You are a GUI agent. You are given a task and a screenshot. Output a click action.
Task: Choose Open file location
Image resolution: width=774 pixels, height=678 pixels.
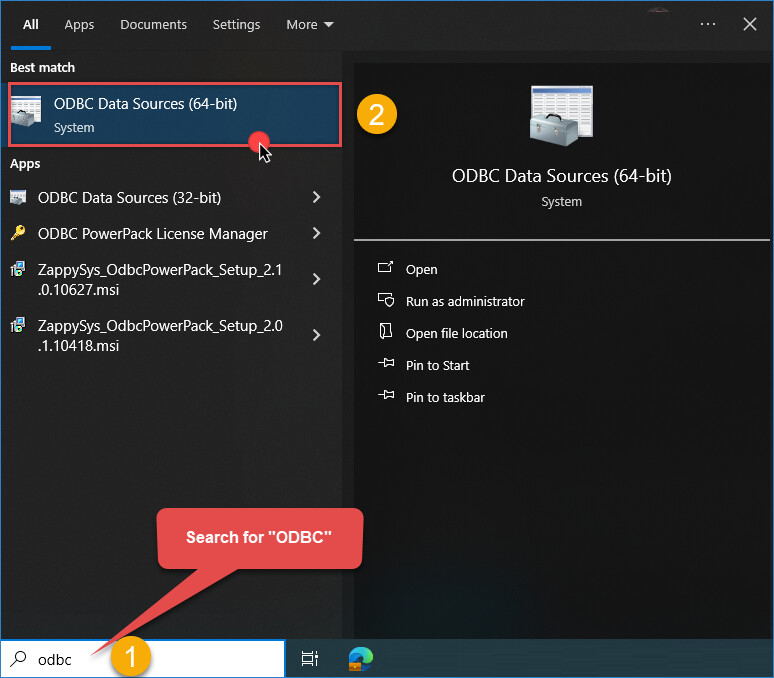[457, 334]
